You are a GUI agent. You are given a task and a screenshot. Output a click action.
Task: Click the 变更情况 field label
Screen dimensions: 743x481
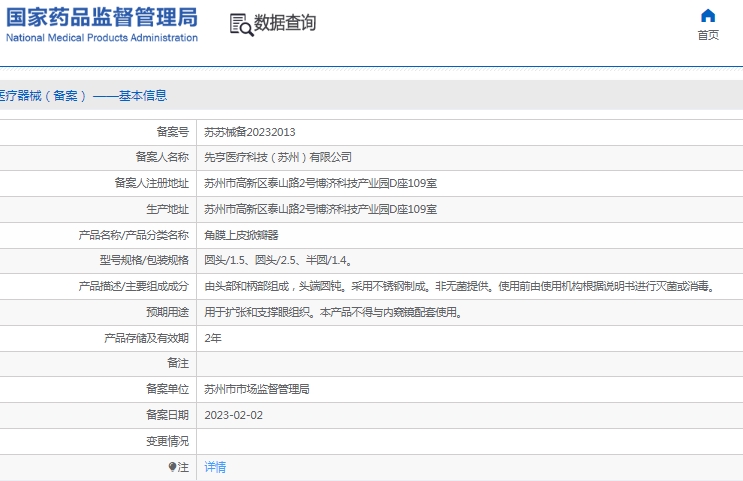168,441
